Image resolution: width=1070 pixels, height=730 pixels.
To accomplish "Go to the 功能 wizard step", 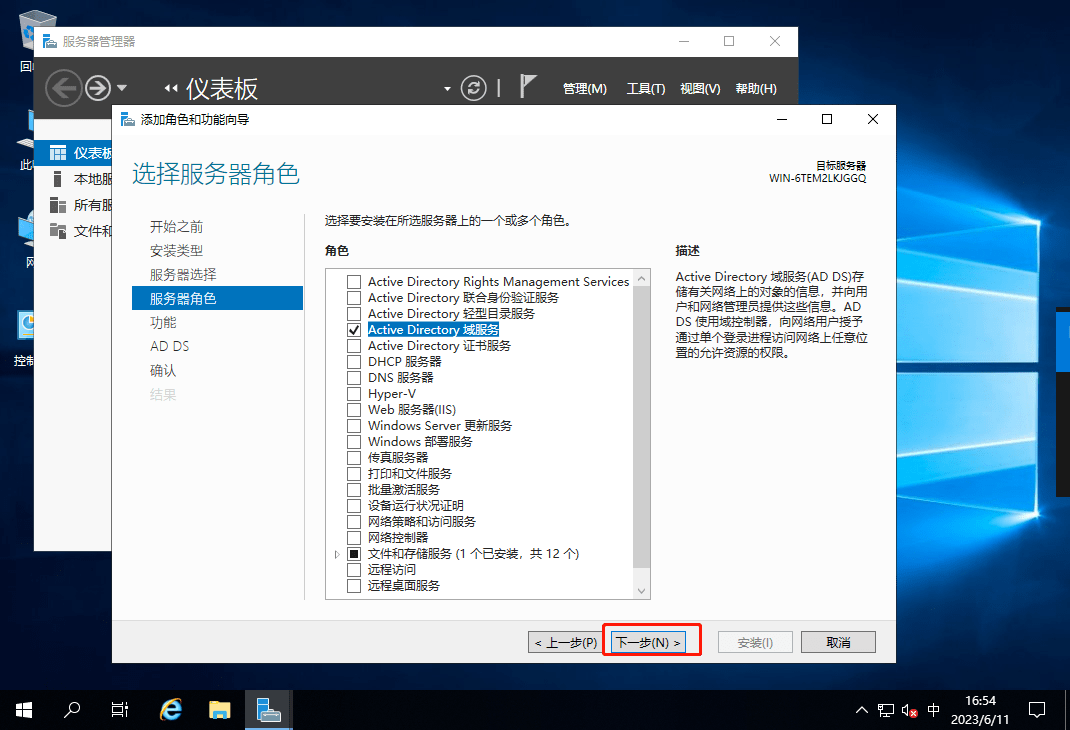I will coord(163,323).
